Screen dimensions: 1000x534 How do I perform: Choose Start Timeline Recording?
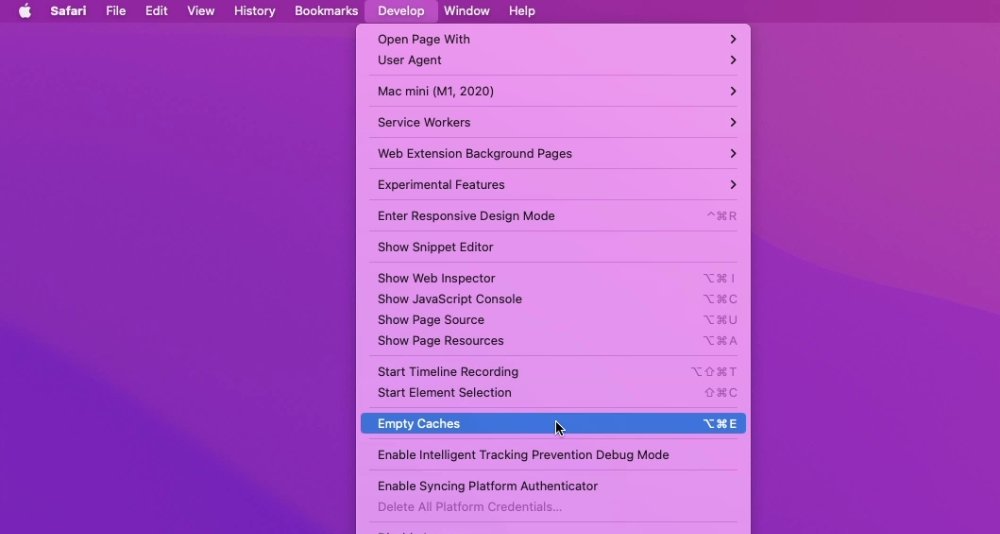[553, 372]
